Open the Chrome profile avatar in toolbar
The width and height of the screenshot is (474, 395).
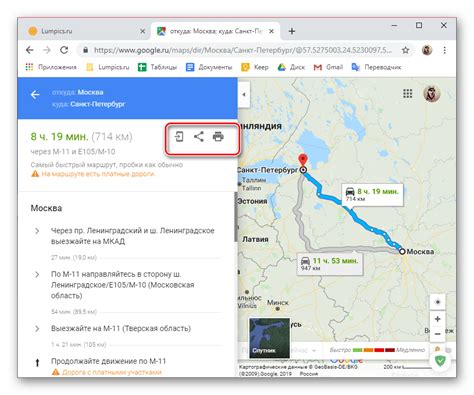[427, 50]
